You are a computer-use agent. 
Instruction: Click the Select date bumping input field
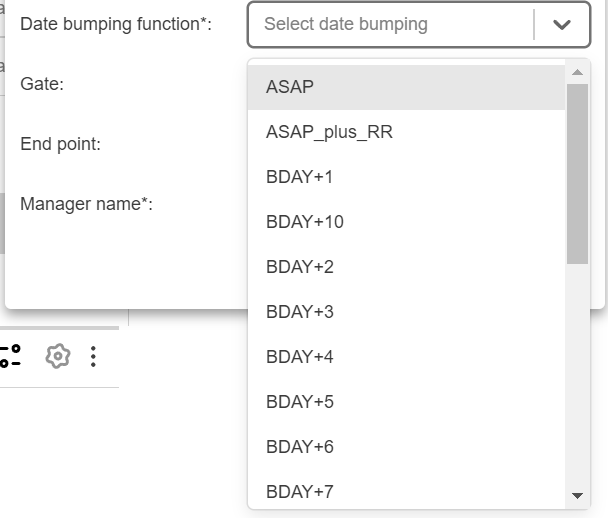390,24
